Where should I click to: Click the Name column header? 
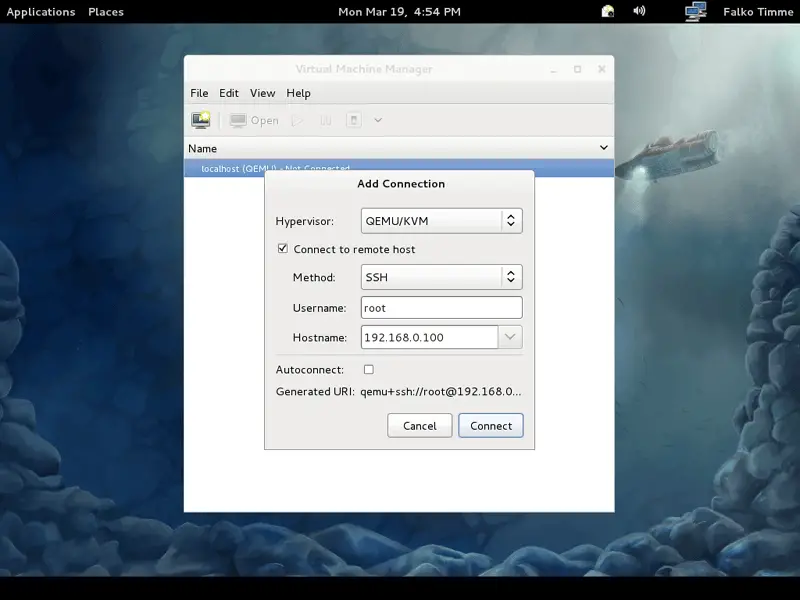203,148
